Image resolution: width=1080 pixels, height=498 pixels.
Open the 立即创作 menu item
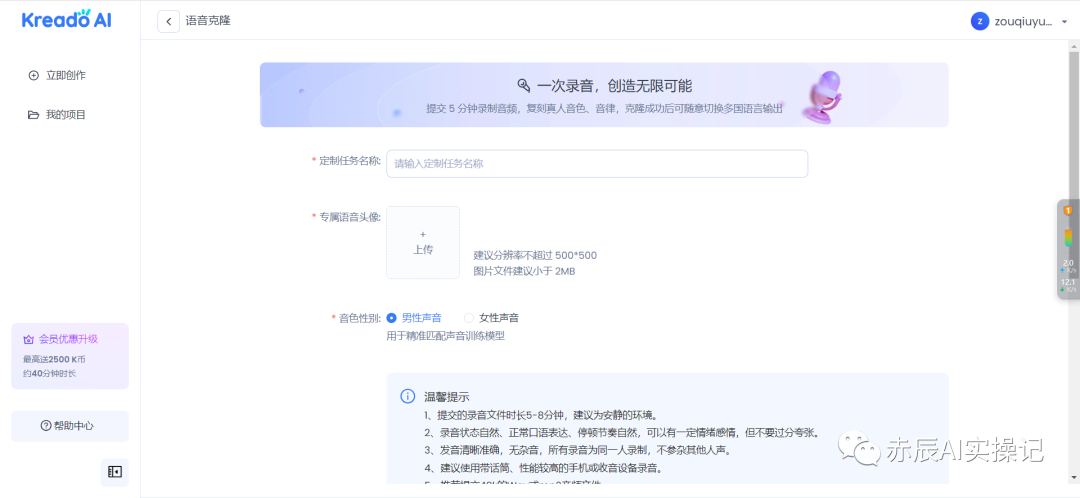(65, 75)
